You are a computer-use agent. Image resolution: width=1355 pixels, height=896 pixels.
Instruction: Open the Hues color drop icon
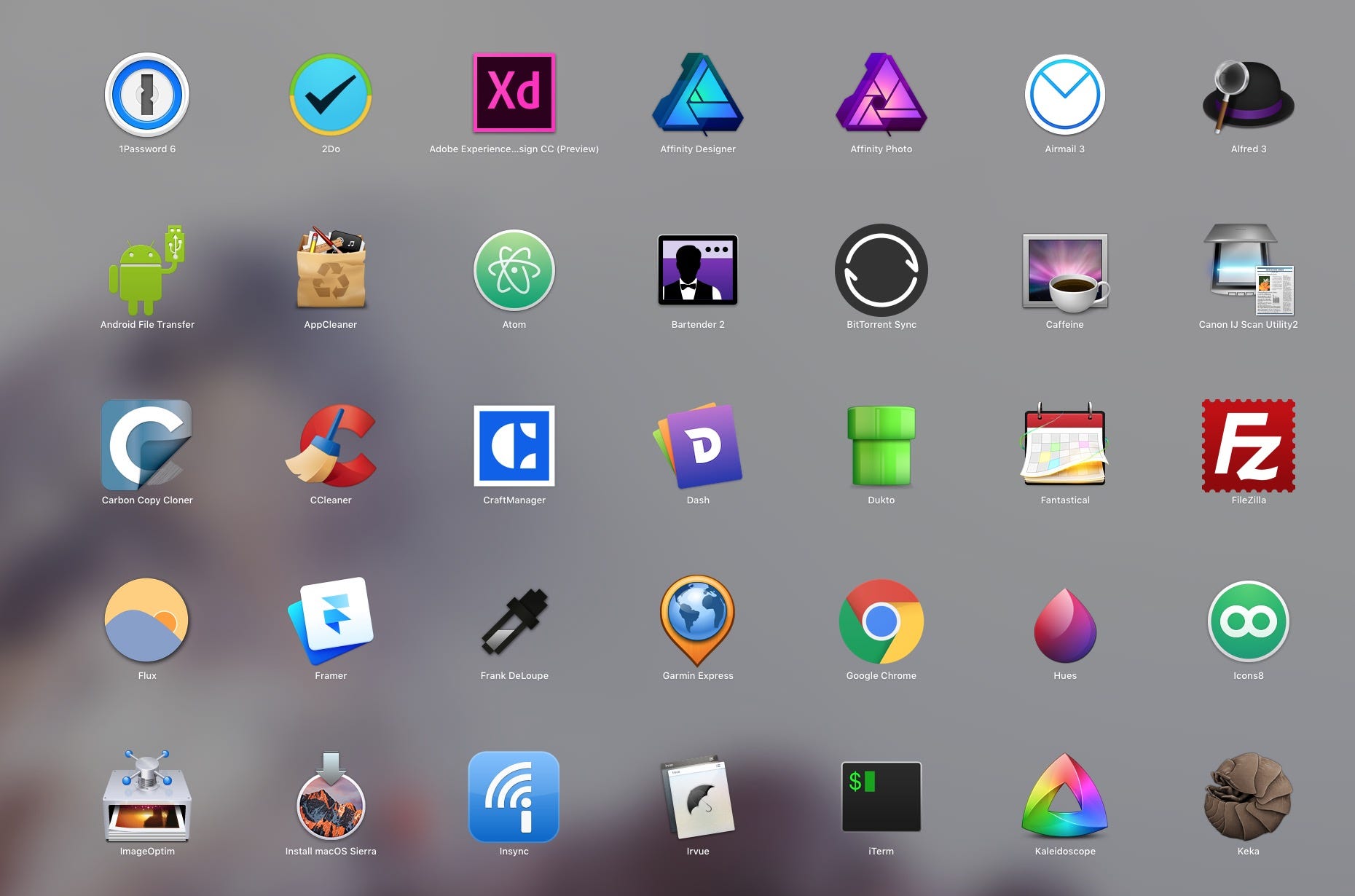(1065, 624)
